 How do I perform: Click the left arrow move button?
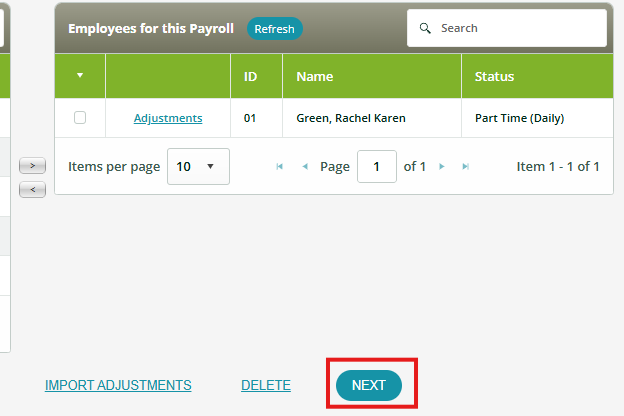[x=32, y=189]
